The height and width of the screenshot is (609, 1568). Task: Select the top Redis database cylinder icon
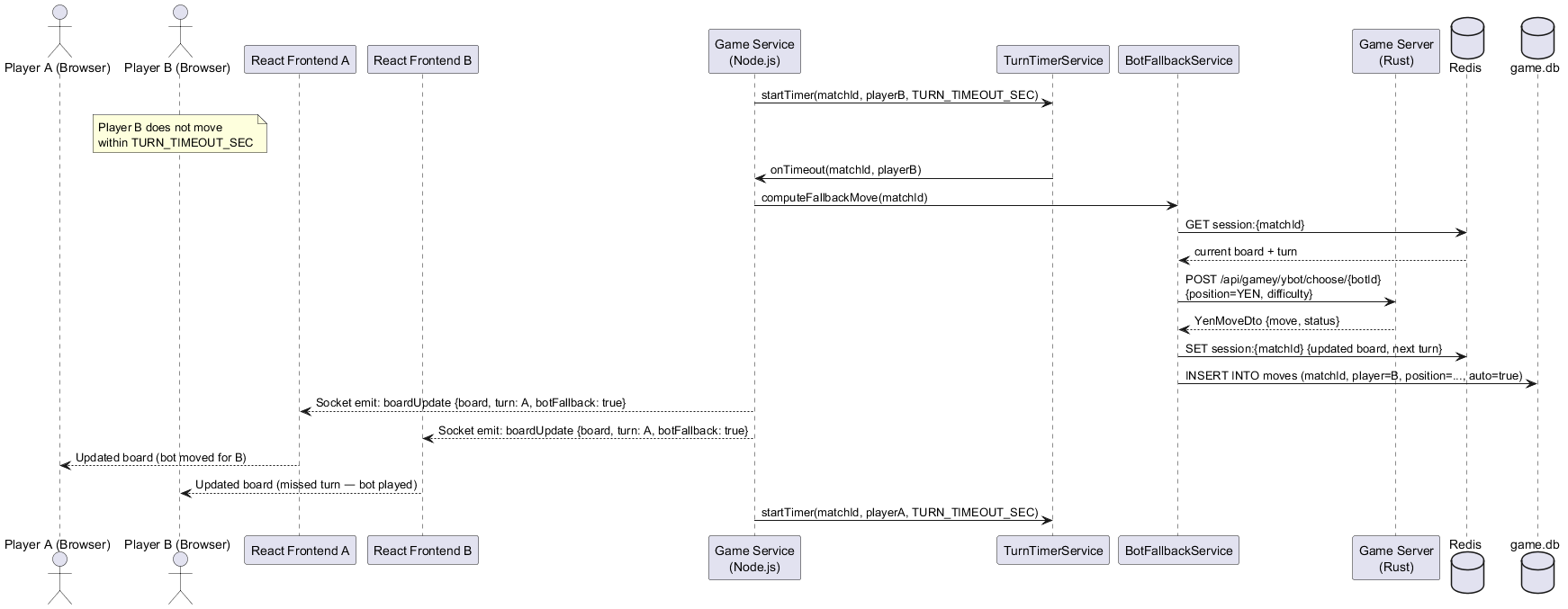tap(1465, 37)
